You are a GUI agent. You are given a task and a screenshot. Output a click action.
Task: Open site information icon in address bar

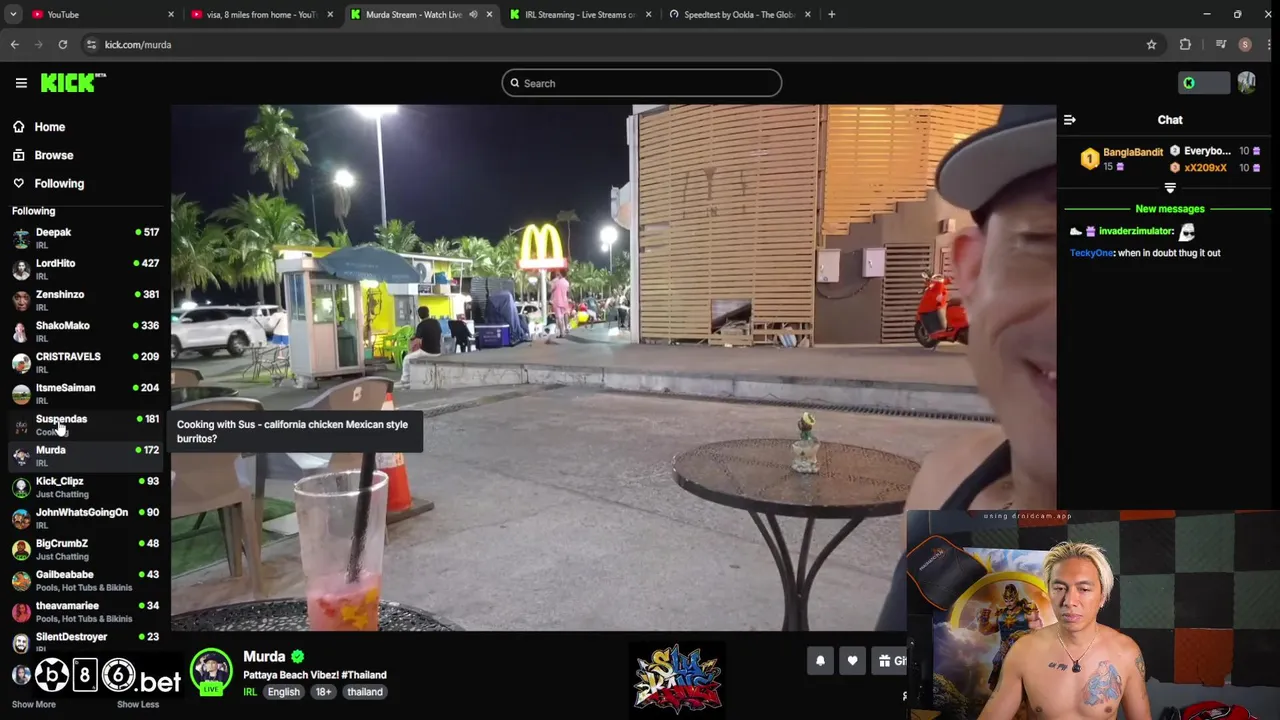91,44
